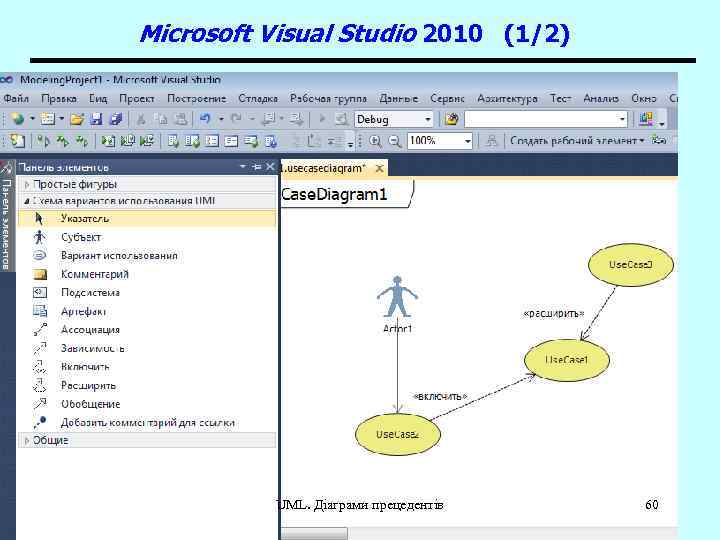This screenshot has width=720, height=540.
Task: Click the Add New Item toolbar icon
Action: [47, 119]
